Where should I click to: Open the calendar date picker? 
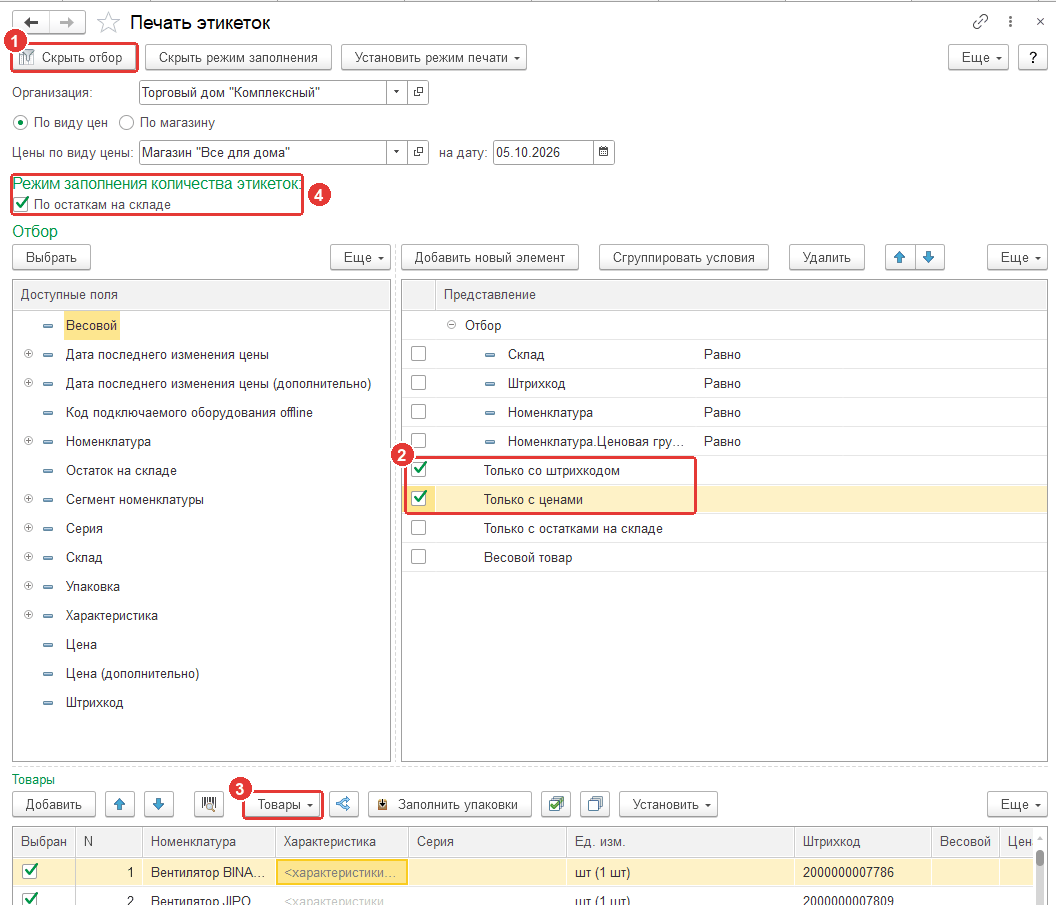pyautogui.click(x=603, y=152)
